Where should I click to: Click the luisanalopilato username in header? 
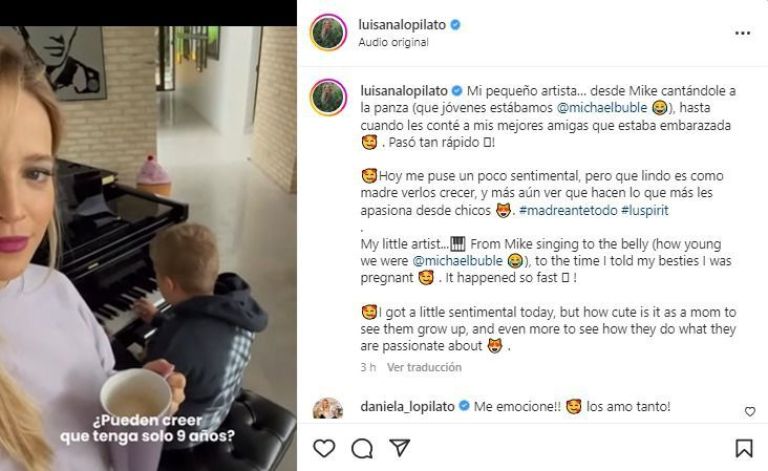click(402, 24)
